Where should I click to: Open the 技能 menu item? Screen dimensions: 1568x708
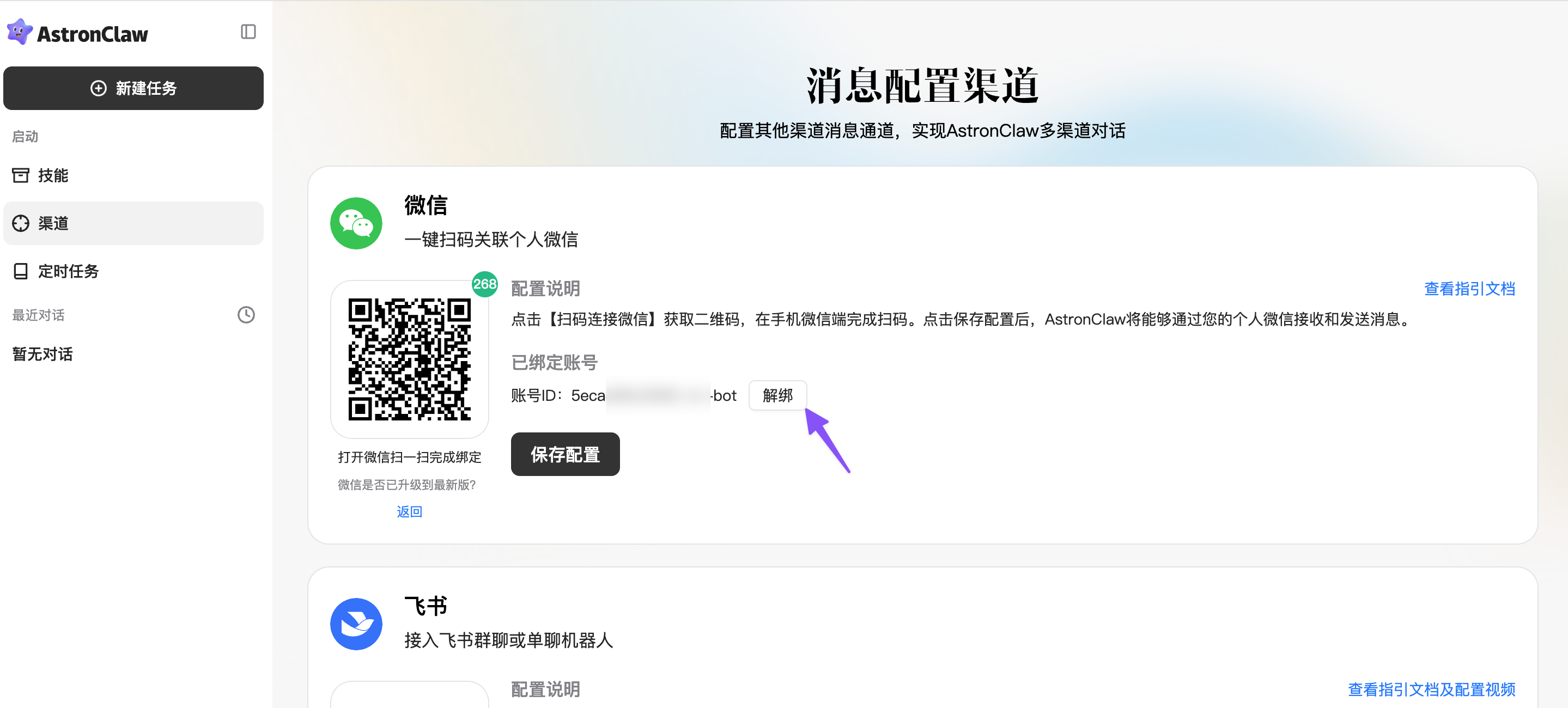133,175
